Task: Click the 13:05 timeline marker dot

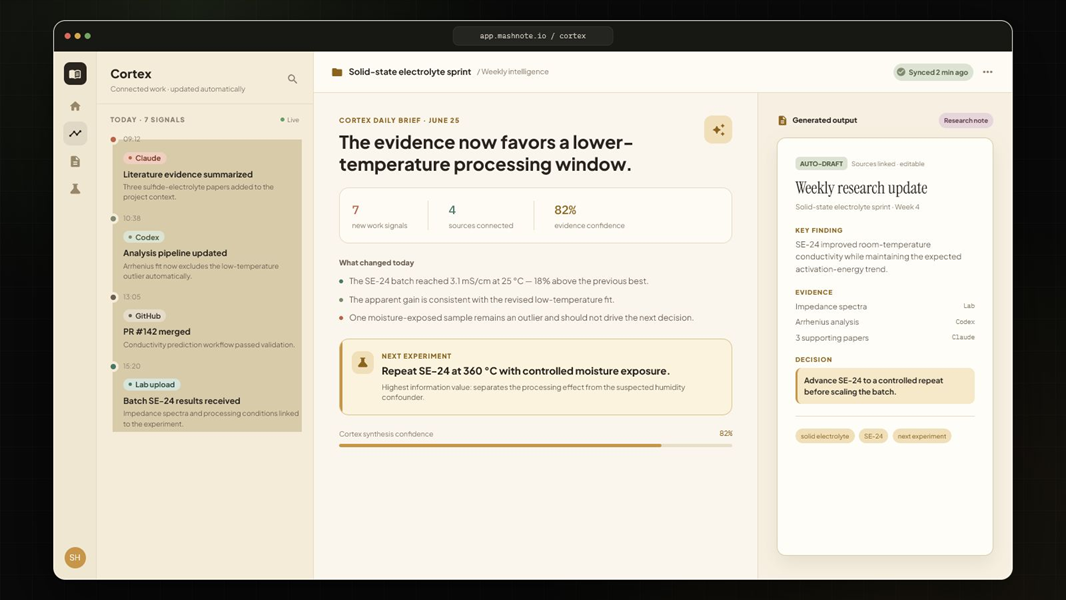Action: click(x=114, y=297)
